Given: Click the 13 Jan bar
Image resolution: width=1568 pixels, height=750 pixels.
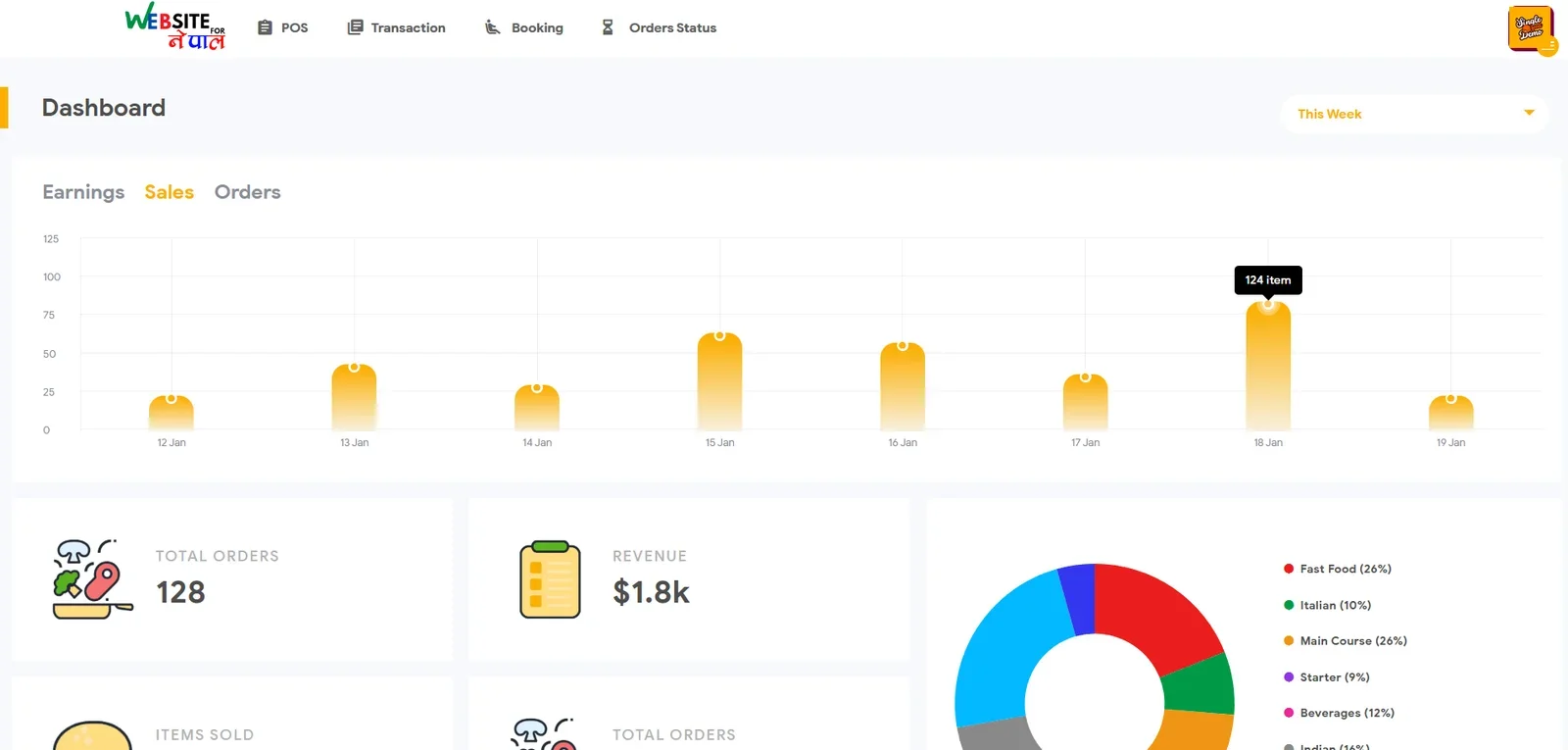Looking at the screenshot, I should pos(354,397).
